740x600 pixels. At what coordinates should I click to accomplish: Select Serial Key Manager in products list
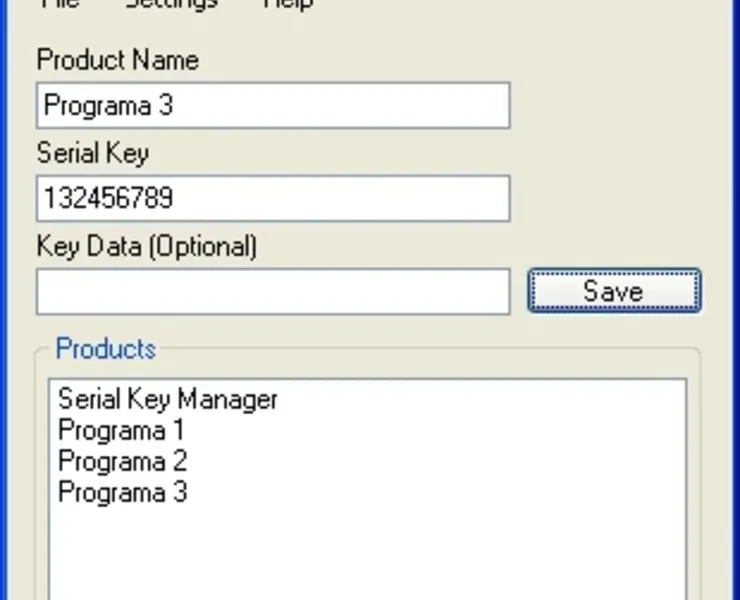[x=167, y=399]
